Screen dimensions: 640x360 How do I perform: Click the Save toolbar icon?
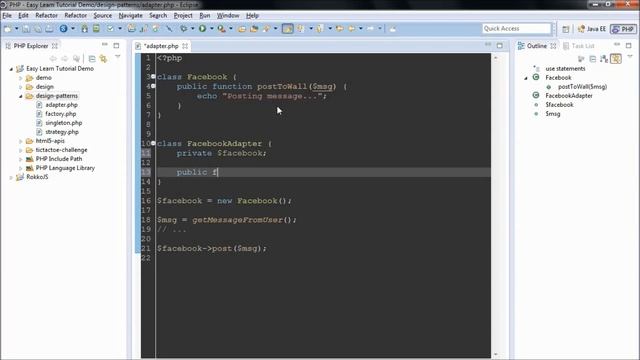(x=26, y=29)
